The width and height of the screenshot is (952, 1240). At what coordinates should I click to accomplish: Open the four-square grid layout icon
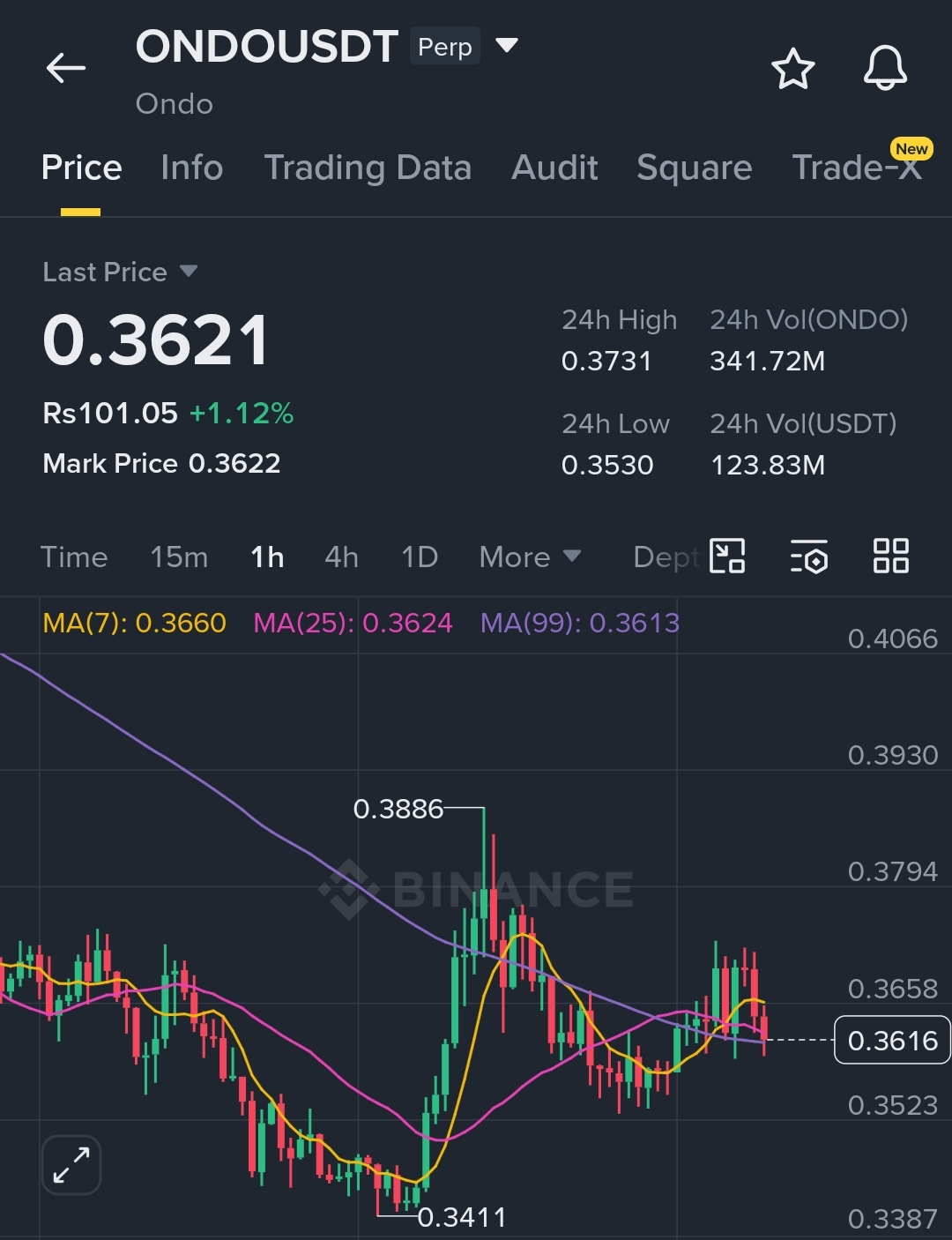(890, 556)
